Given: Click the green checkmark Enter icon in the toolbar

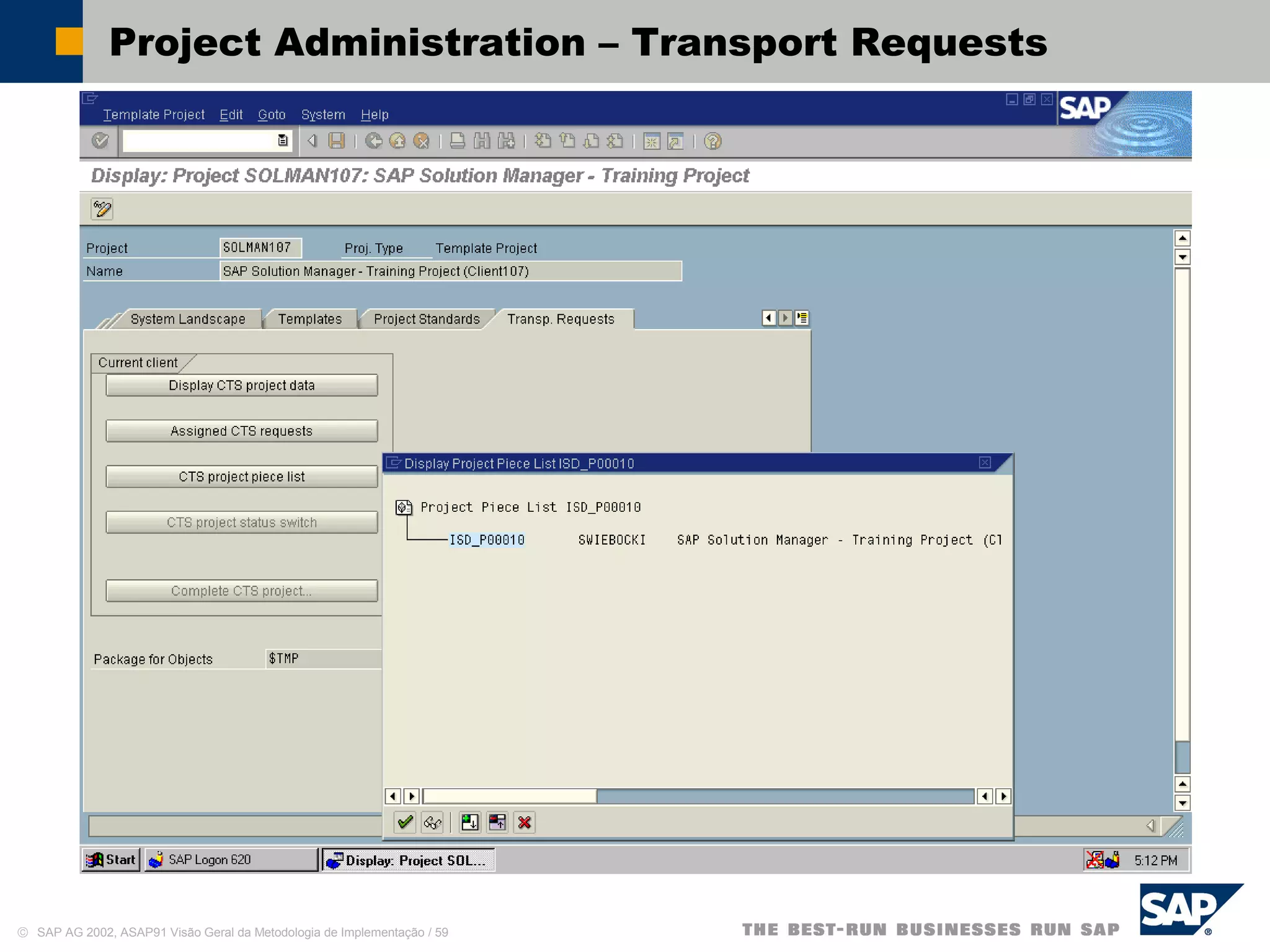Looking at the screenshot, I should coord(100,141).
